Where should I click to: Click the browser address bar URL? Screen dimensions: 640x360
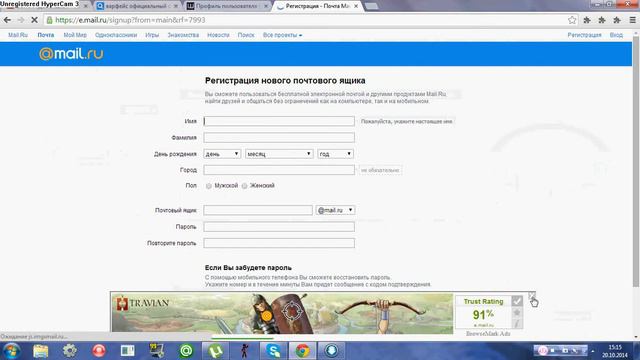point(130,20)
